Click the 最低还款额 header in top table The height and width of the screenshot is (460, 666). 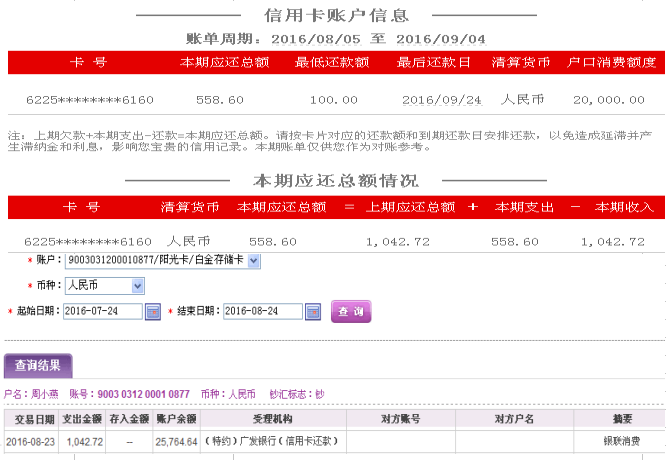click(332, 62)
